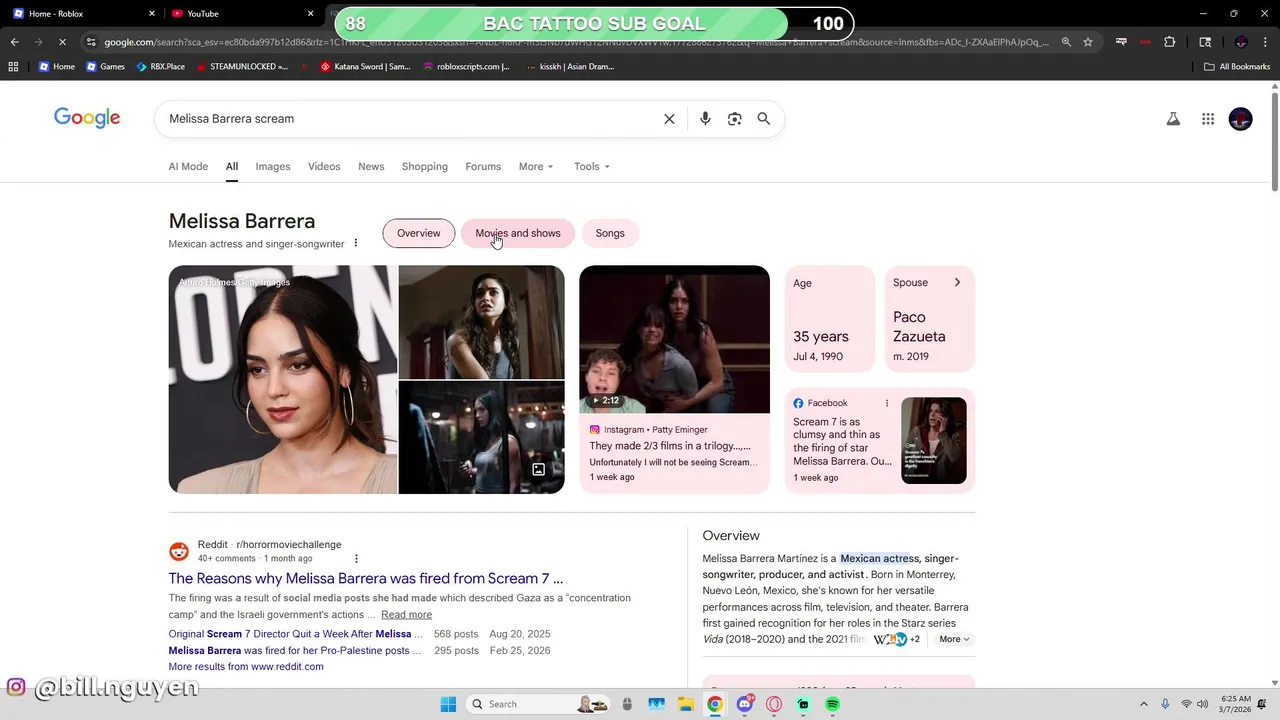Switch to Home - Roblox browser tab
This screenshot has width=1280, height=720.
tap(82, 13)
